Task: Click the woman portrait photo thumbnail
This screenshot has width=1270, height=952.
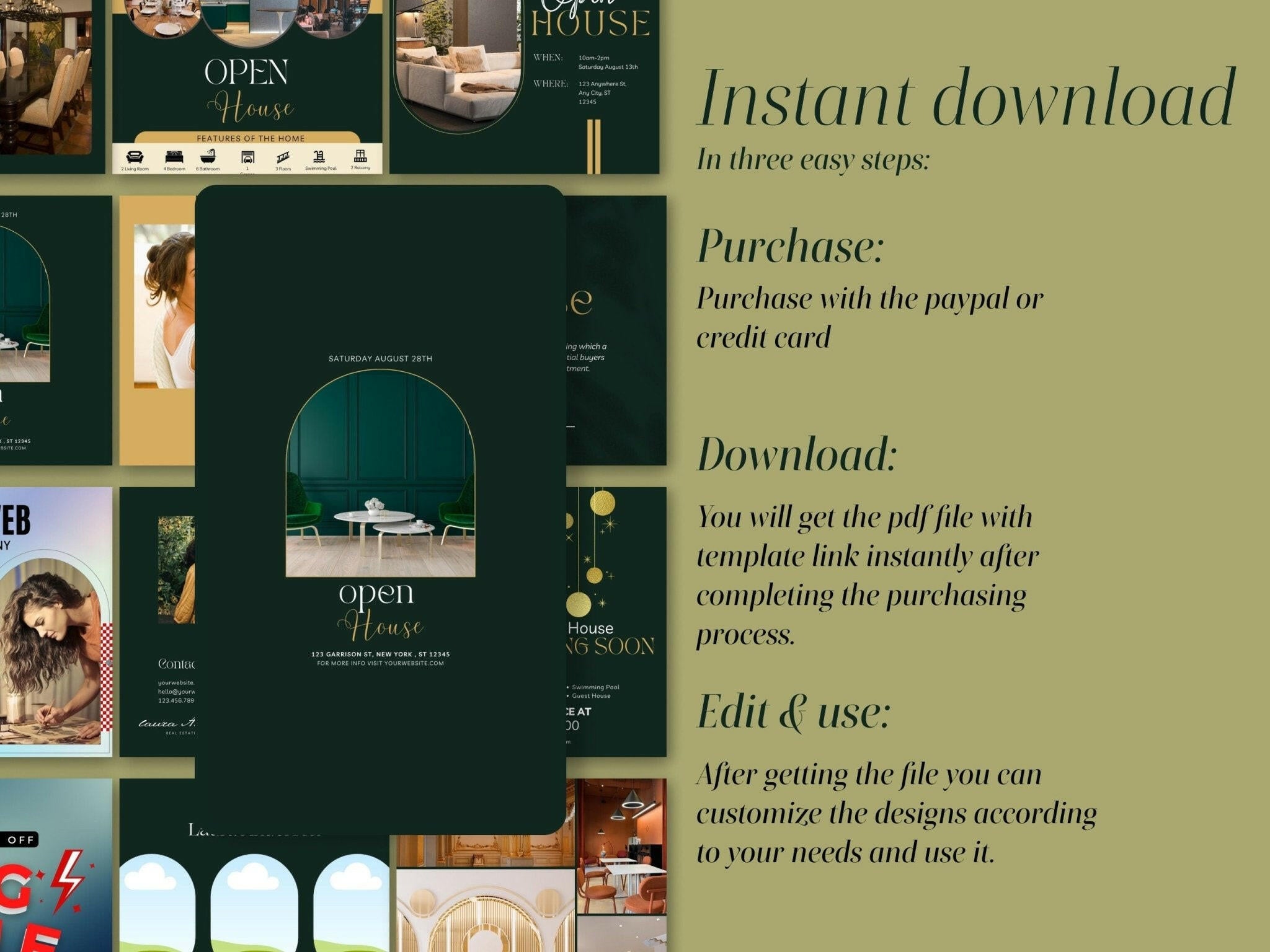Action: point(165,299)
